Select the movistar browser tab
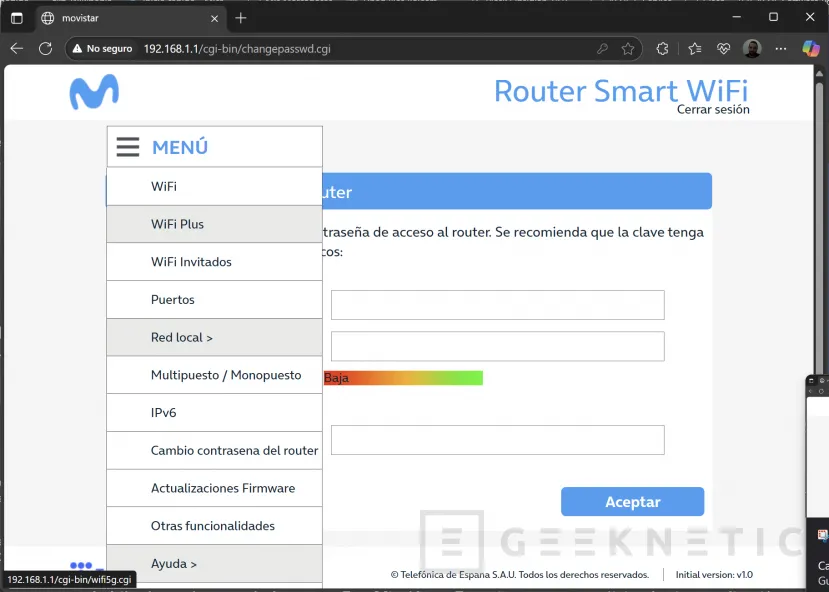Screen dimensions: 829x592 point(130,18)
